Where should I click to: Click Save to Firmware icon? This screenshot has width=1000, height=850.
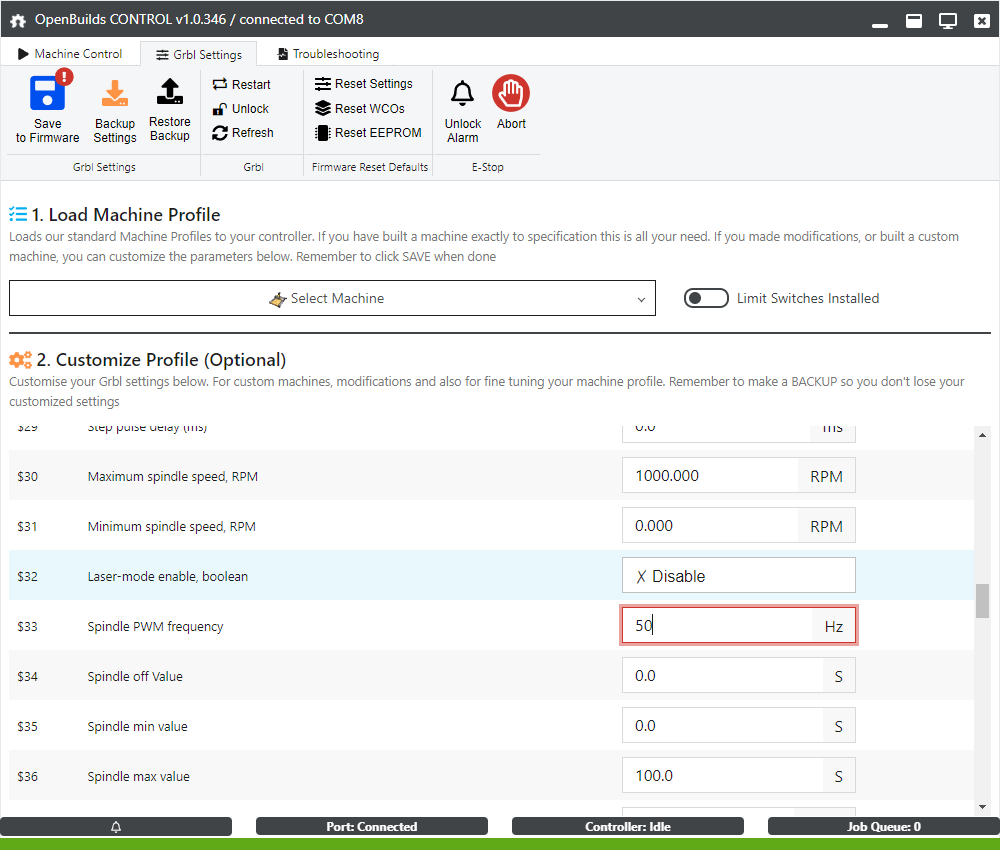47,95
